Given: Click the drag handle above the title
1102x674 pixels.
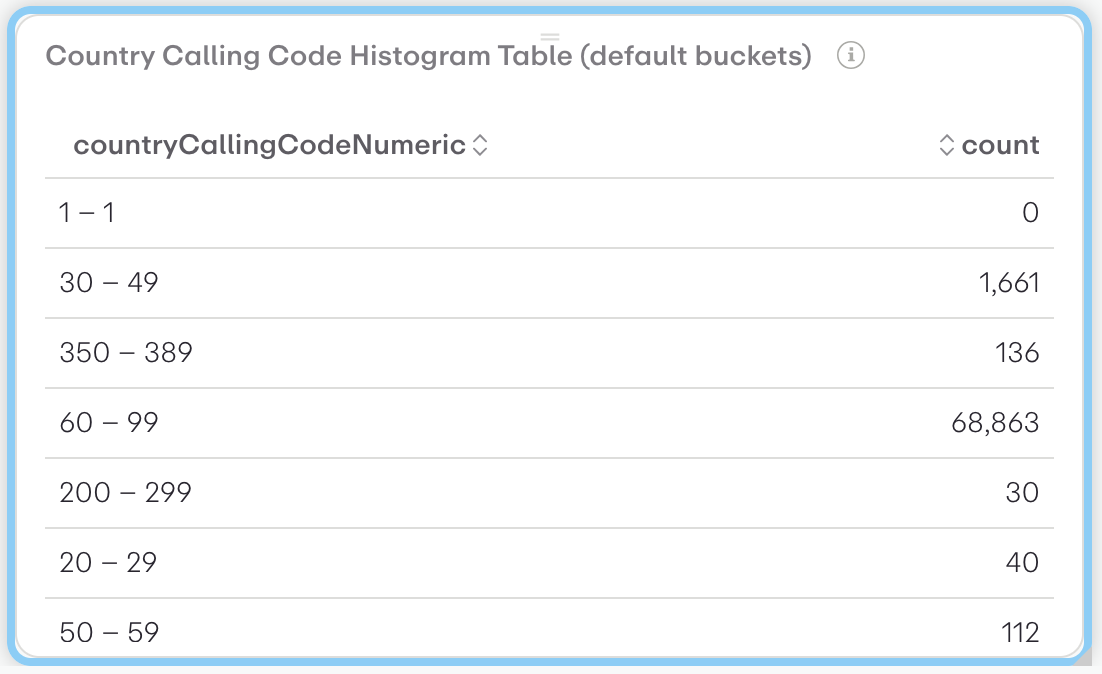Looking at the screenshot, I should 550,37.
